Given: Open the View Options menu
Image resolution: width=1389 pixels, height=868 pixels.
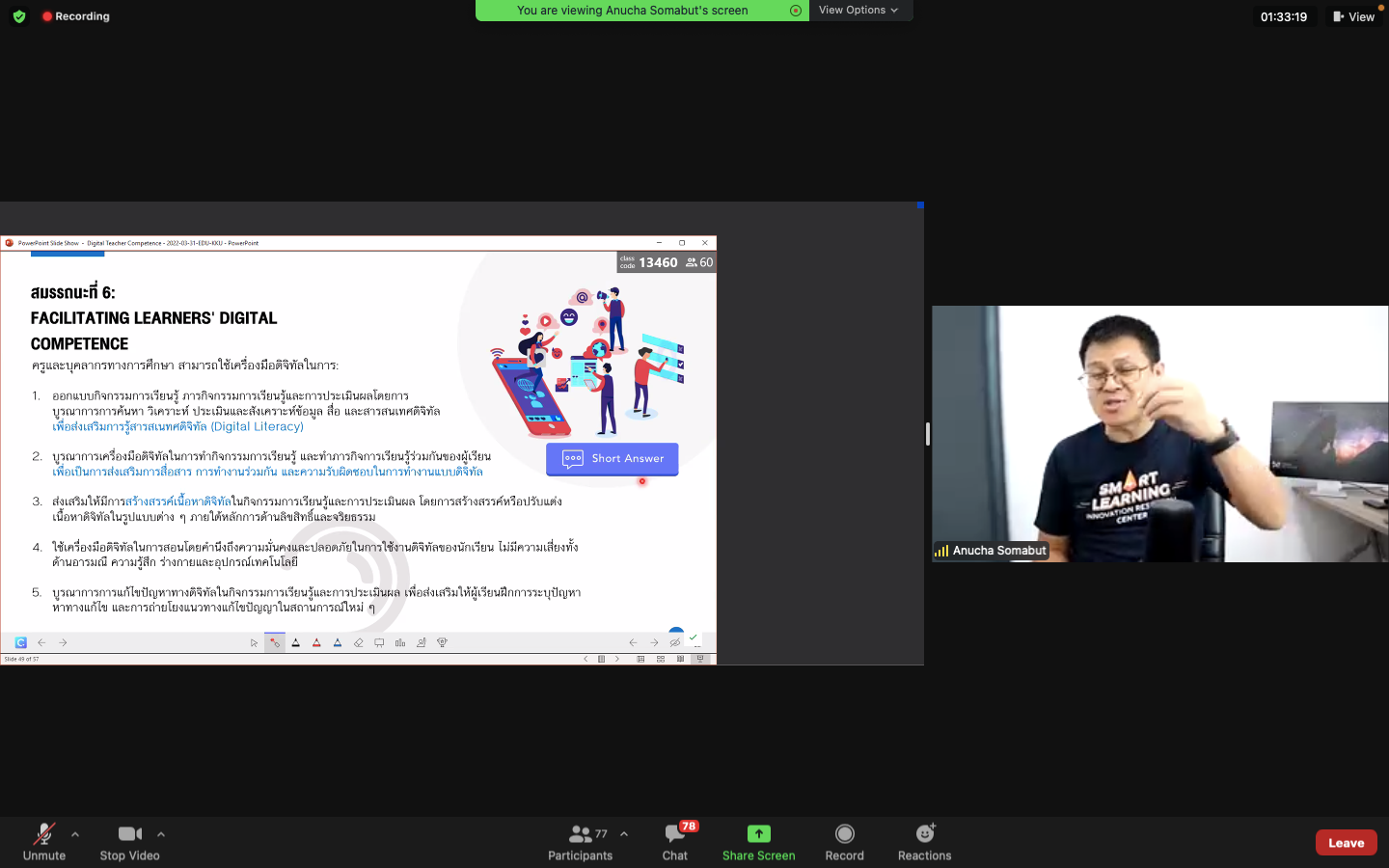Looking at the screenshot, I should tap(858, 11).
